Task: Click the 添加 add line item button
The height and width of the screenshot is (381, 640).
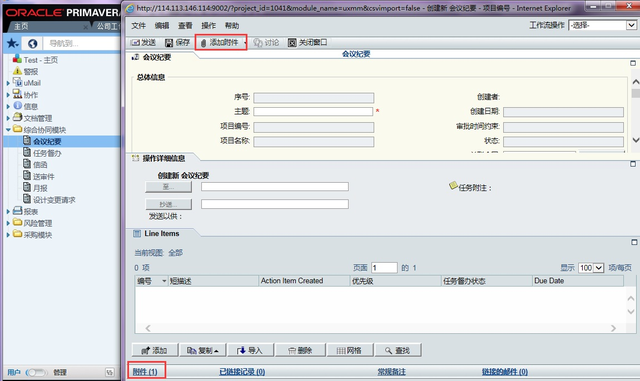Action: [x=155, y=350]
